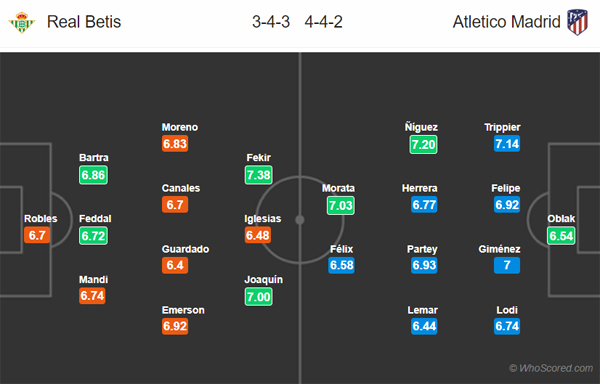600x384 pixels.
Task: Click Joaquín's 7.00 rating badge
Action: click(x=259, y=296)
